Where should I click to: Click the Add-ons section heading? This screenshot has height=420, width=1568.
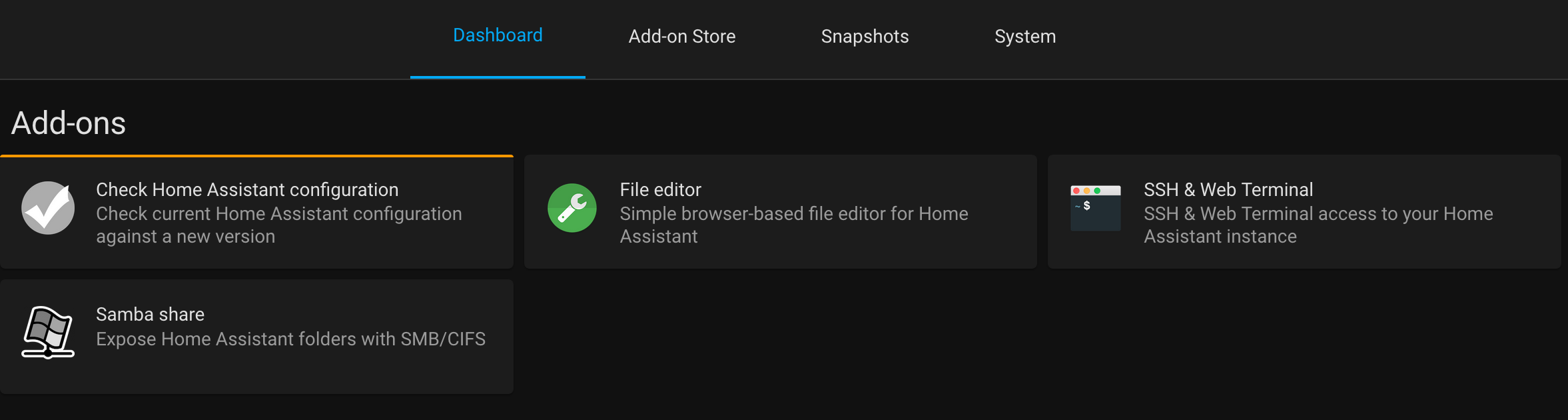click(69, 123)
